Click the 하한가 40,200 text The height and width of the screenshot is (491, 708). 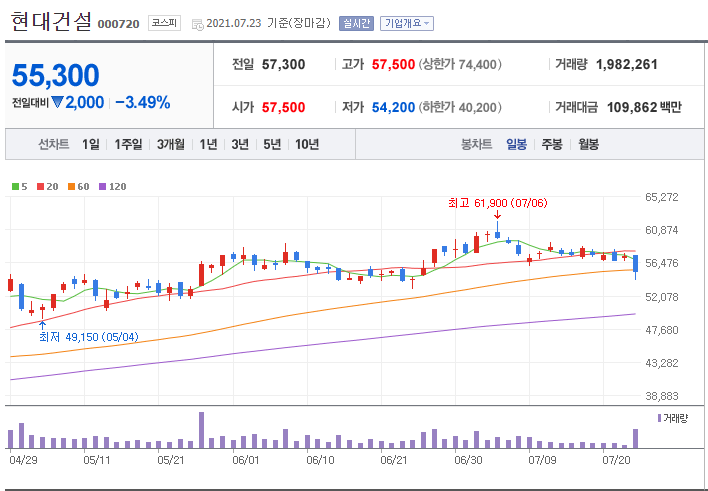460,108
